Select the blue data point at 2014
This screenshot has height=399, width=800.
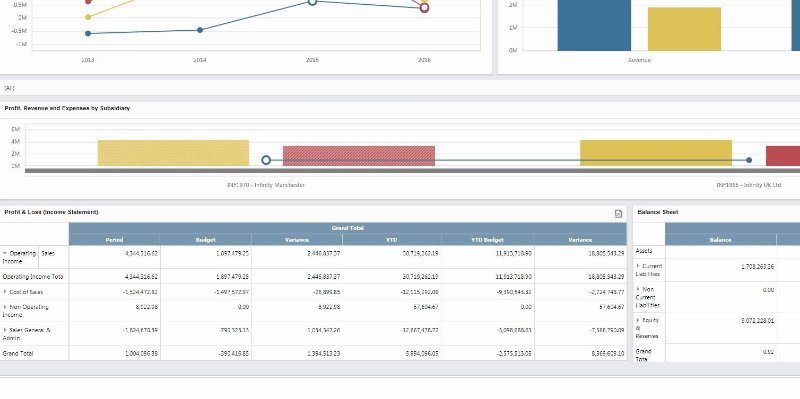pyautogui.click(x=200, y=30)
